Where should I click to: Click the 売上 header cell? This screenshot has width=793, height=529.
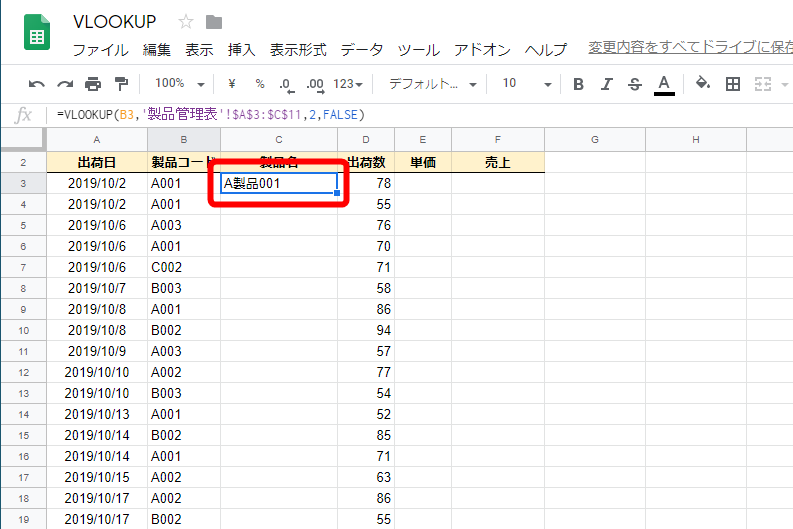(x=498, y=162)
